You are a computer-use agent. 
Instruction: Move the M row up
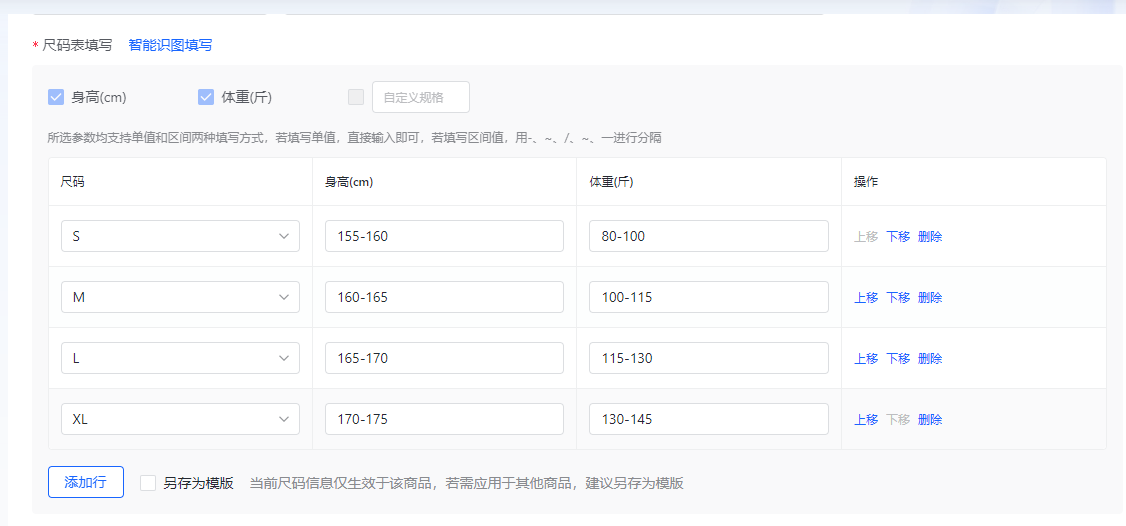point(866,298)
